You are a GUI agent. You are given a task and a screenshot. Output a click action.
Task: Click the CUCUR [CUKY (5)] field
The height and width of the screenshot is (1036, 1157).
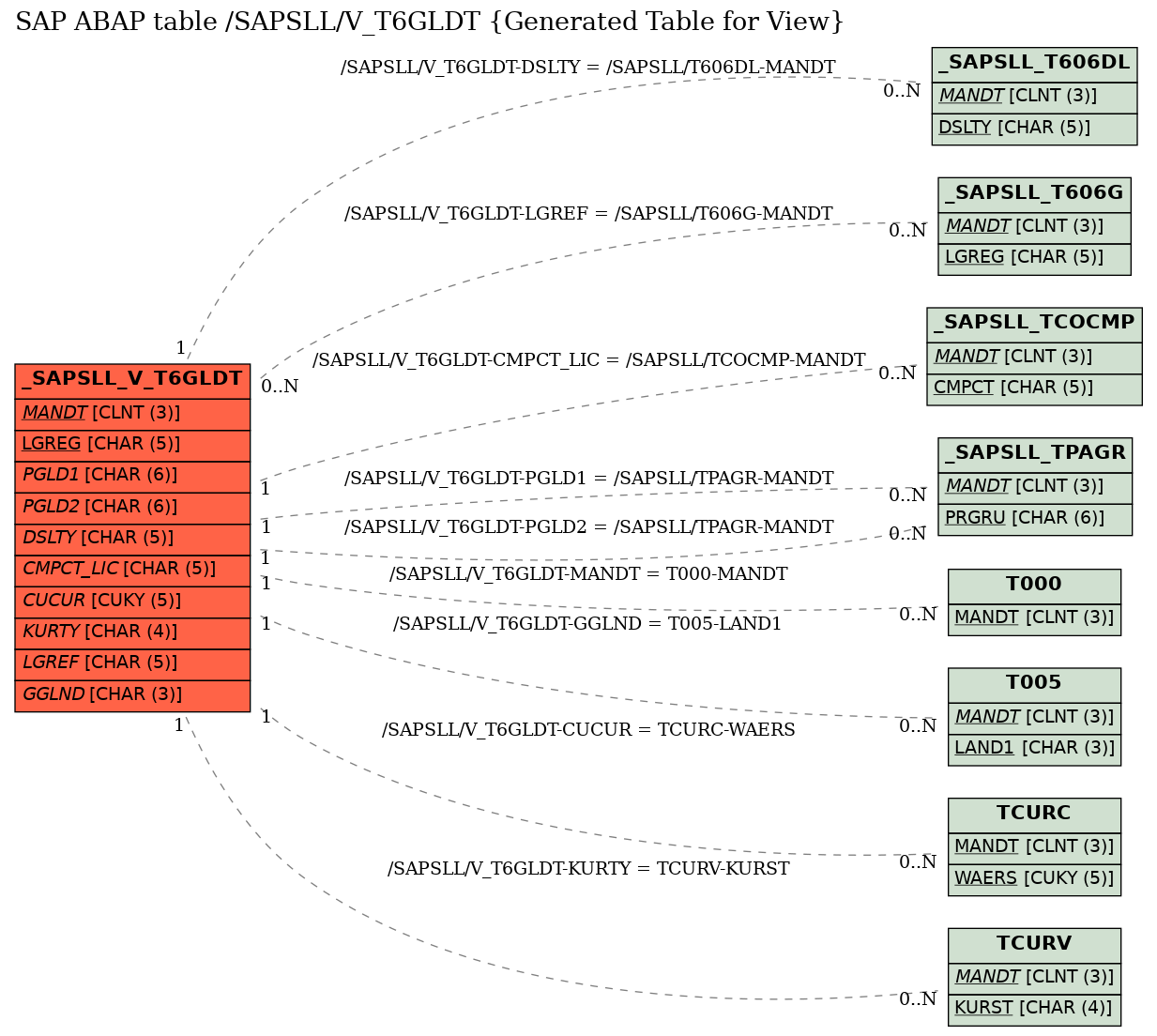132,602
